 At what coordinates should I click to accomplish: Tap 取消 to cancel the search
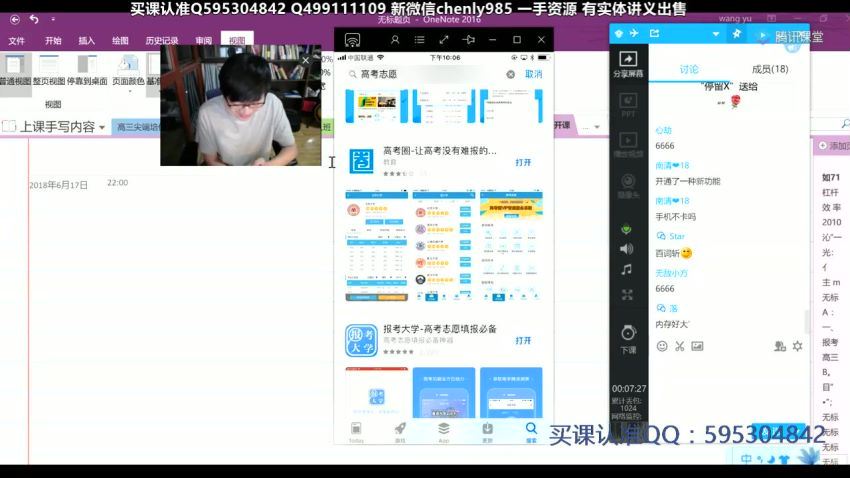[533, 74]
